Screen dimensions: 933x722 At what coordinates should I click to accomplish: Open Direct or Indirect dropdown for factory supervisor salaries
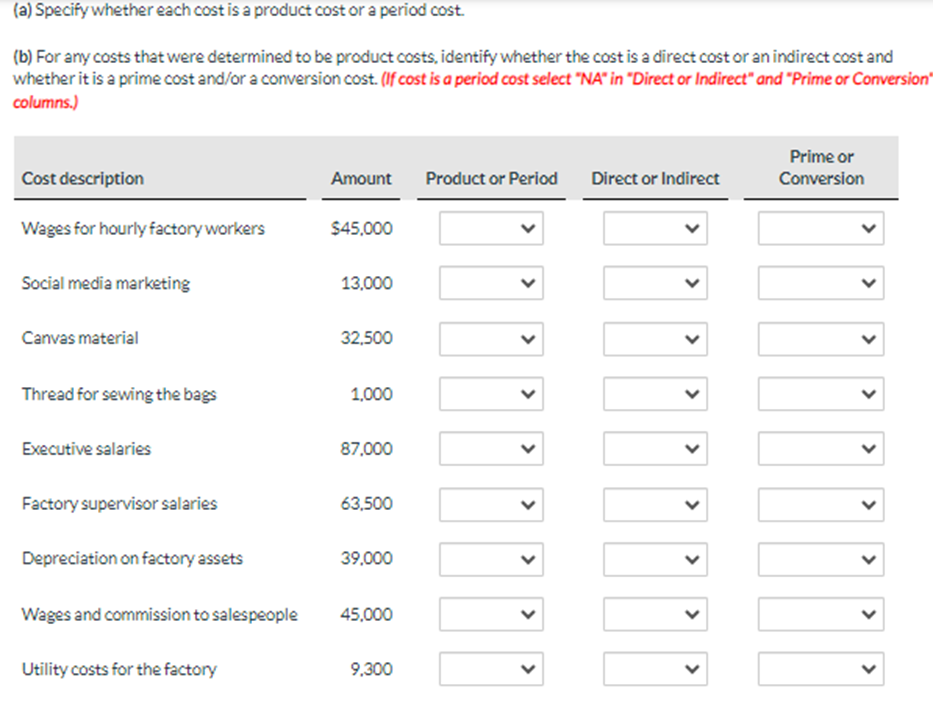(x=654, y=504)
